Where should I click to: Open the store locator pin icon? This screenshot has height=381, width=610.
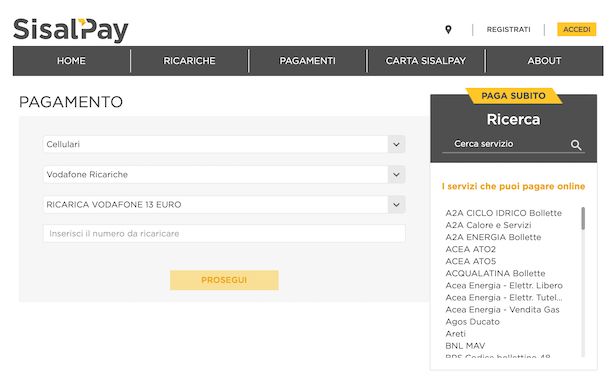(448, 30)
